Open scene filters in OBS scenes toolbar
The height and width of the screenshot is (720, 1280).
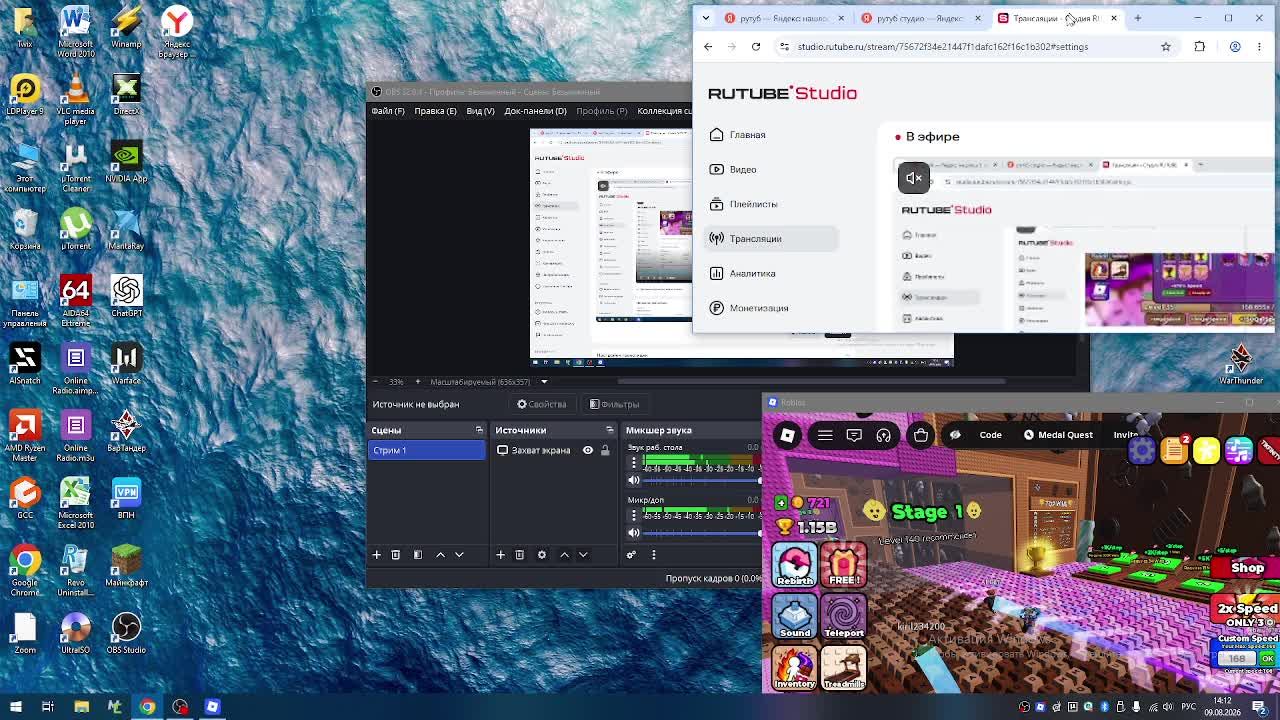click(x=418, y=554)
